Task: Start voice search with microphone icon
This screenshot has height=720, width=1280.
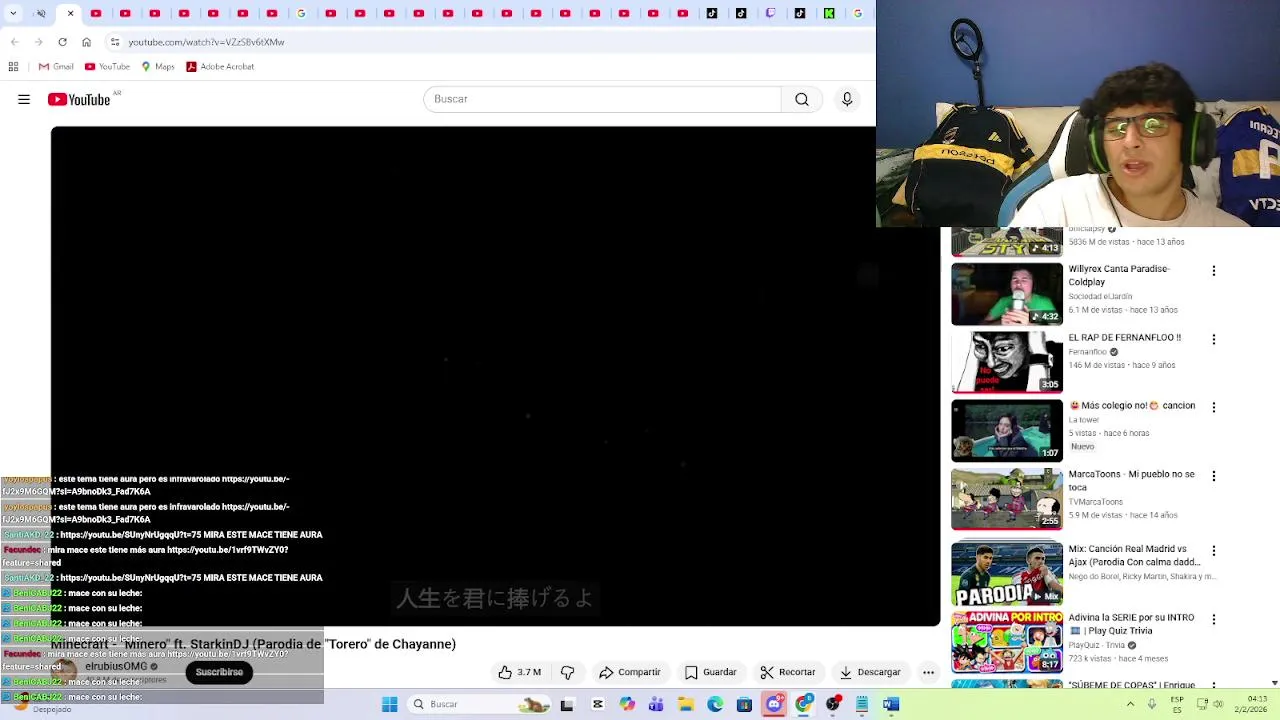Action: click(x=847, y=99)
